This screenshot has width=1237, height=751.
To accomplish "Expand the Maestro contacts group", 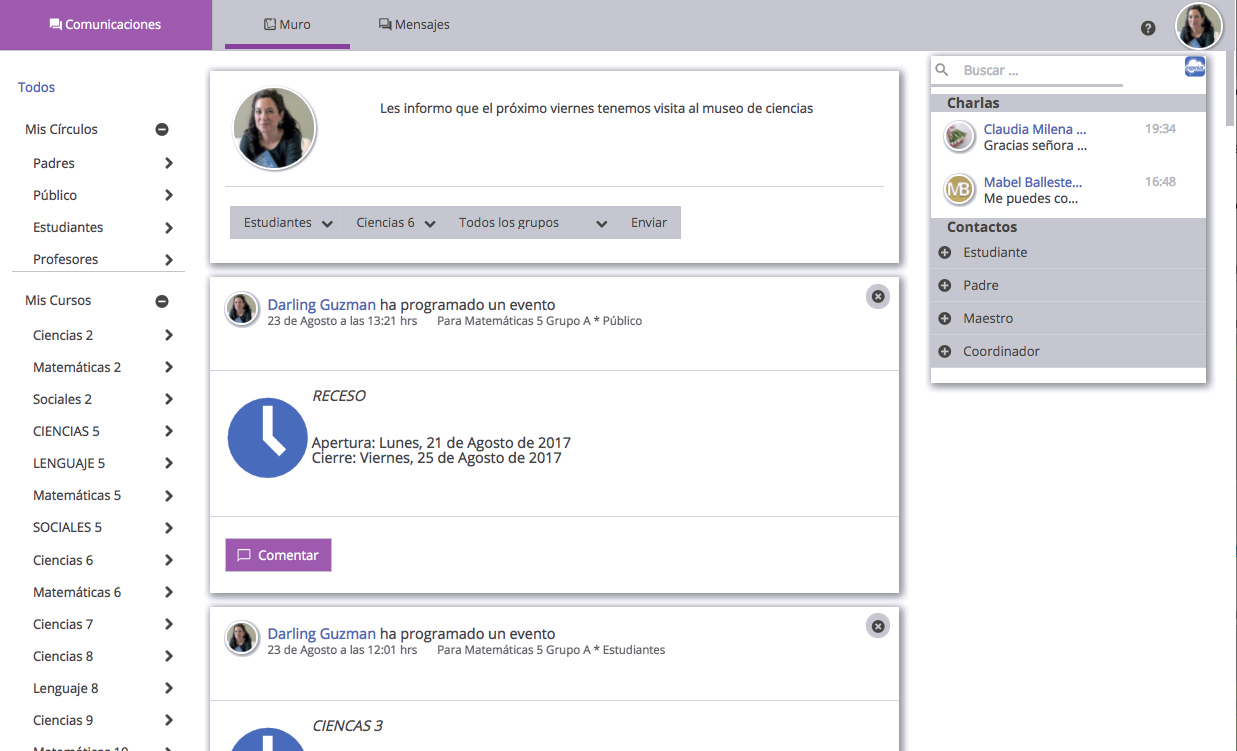I will [x=945, y=319].
